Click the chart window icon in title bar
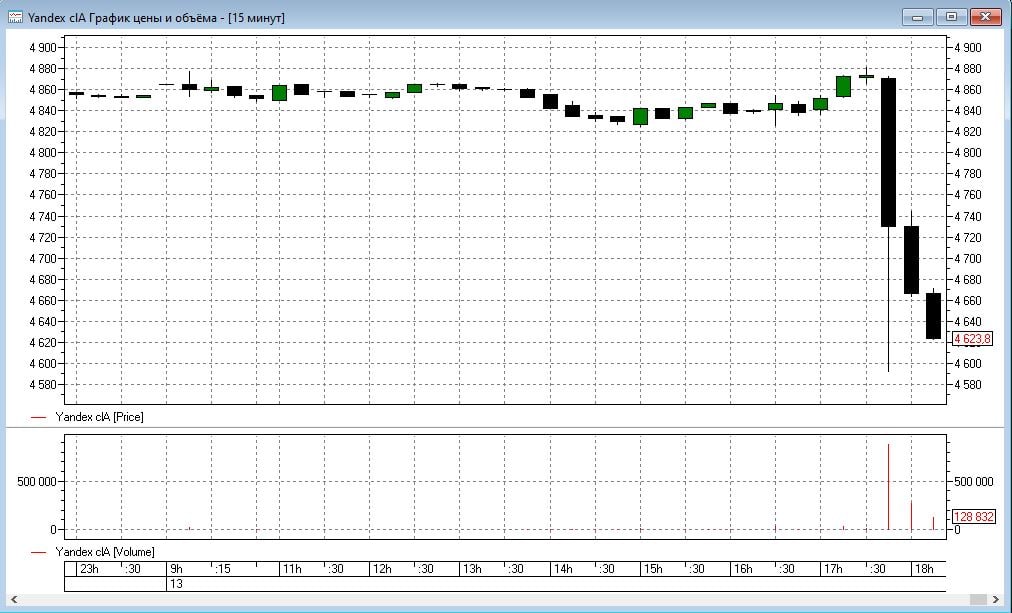 click(x=15, y=17)
